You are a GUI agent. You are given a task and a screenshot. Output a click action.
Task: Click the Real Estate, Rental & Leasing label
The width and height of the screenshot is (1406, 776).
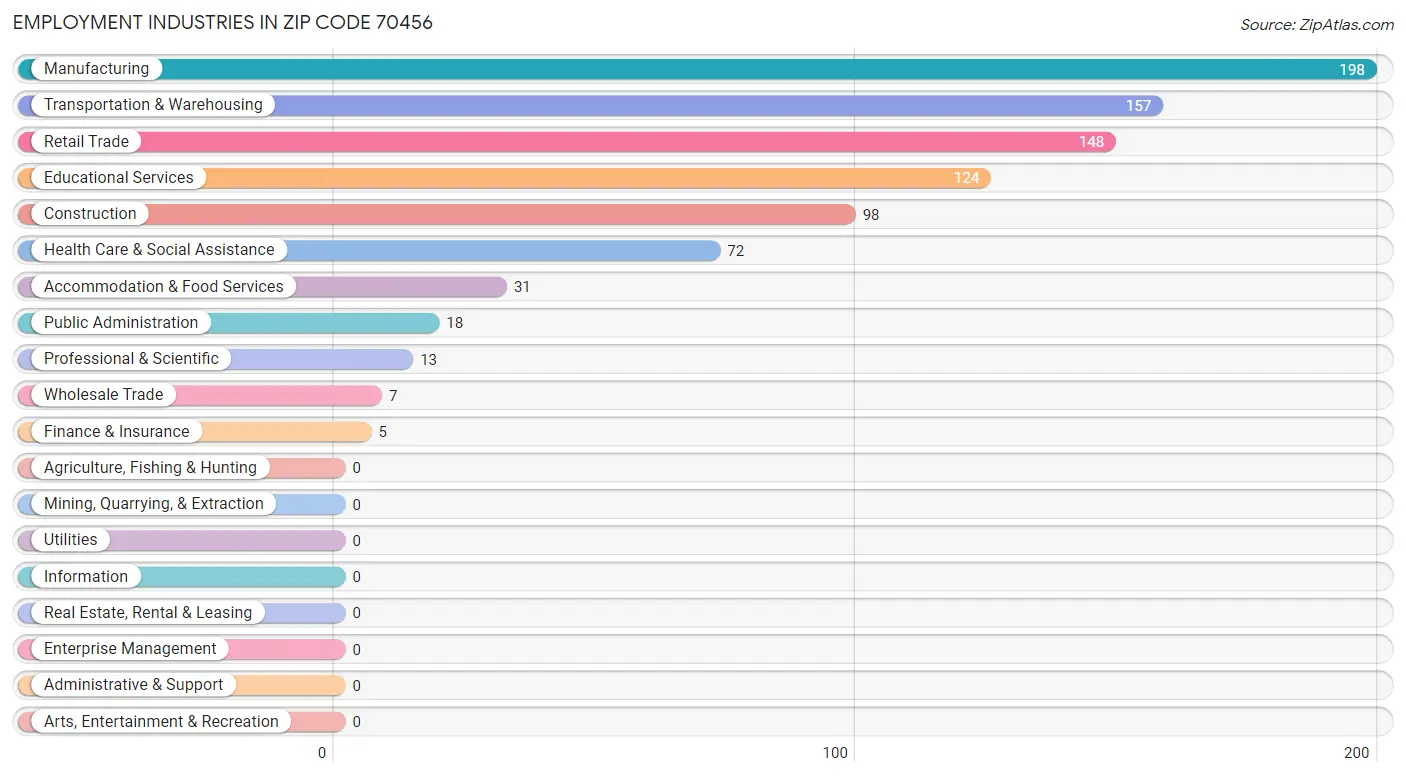[148, 613]
